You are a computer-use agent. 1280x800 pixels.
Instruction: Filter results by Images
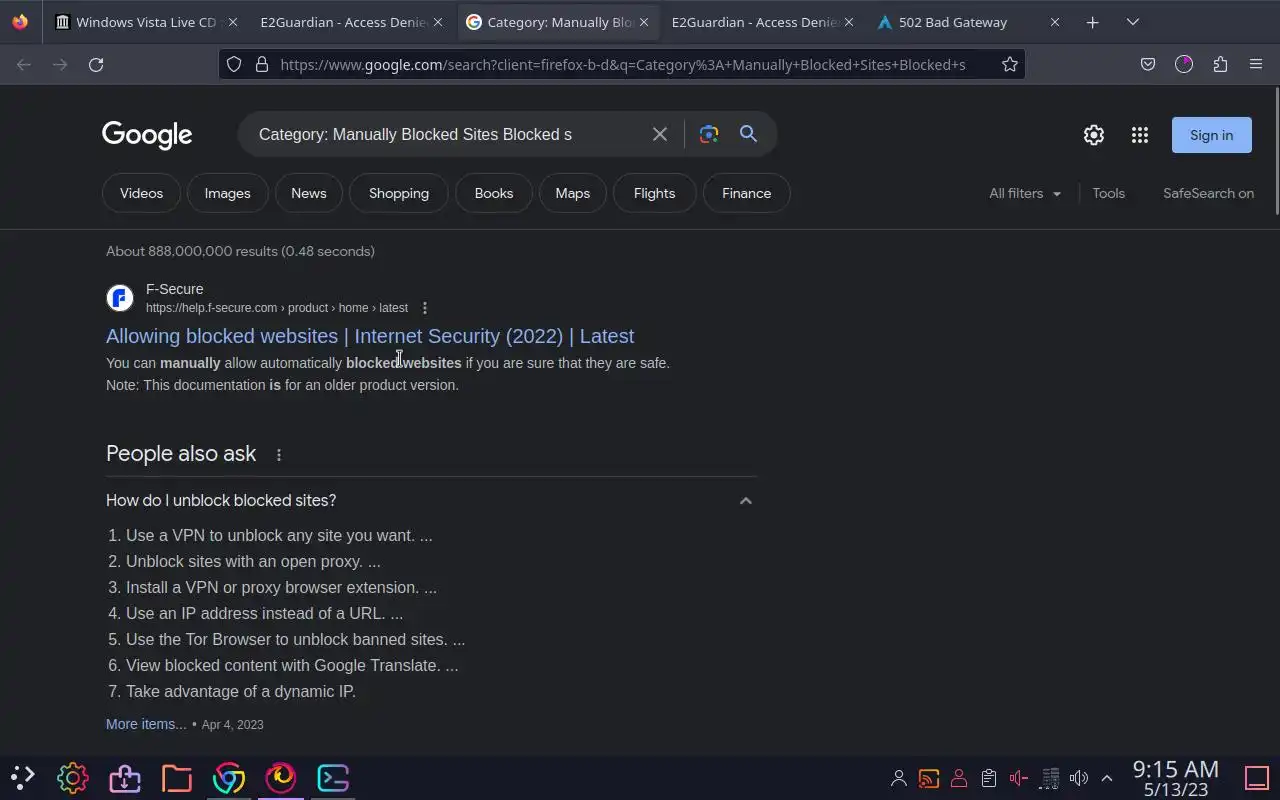pyautogui.click(x=228, y=193)
